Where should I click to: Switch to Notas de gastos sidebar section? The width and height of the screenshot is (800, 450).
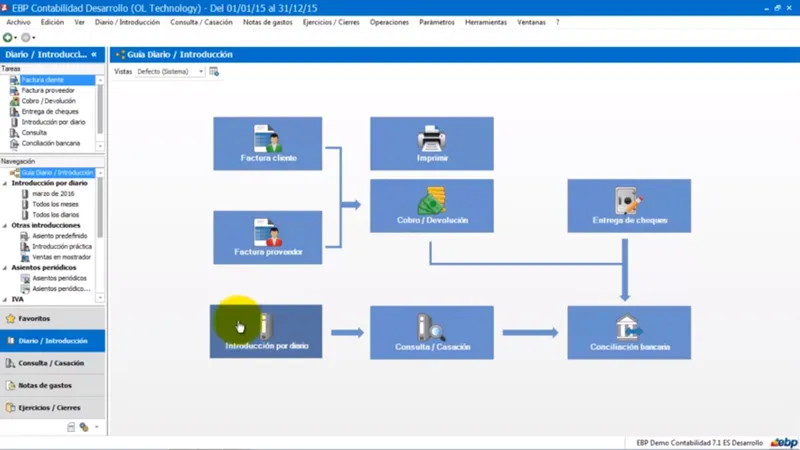tap(53, 385)
